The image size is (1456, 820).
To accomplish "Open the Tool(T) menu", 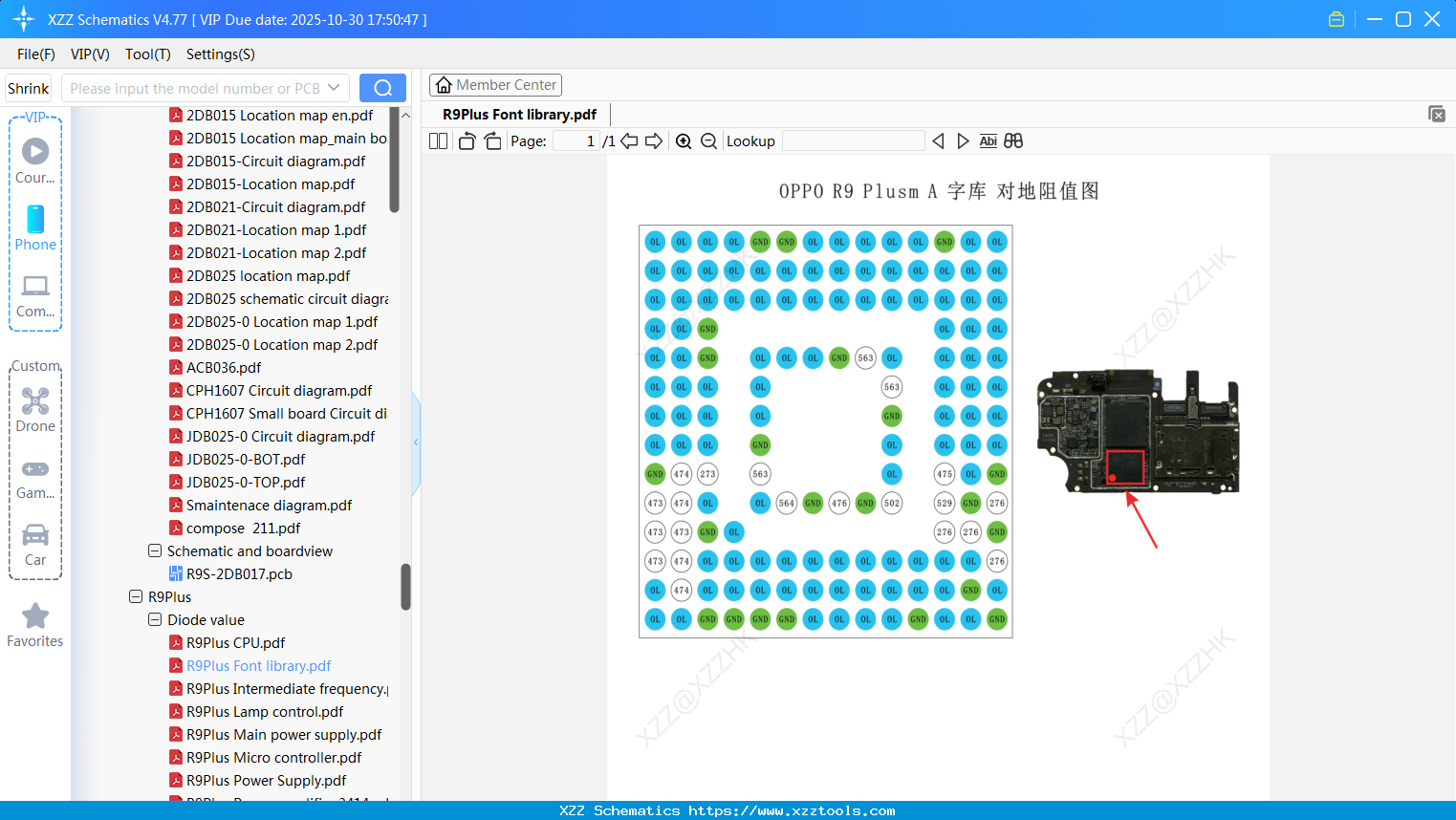I will tap(148, 54).
